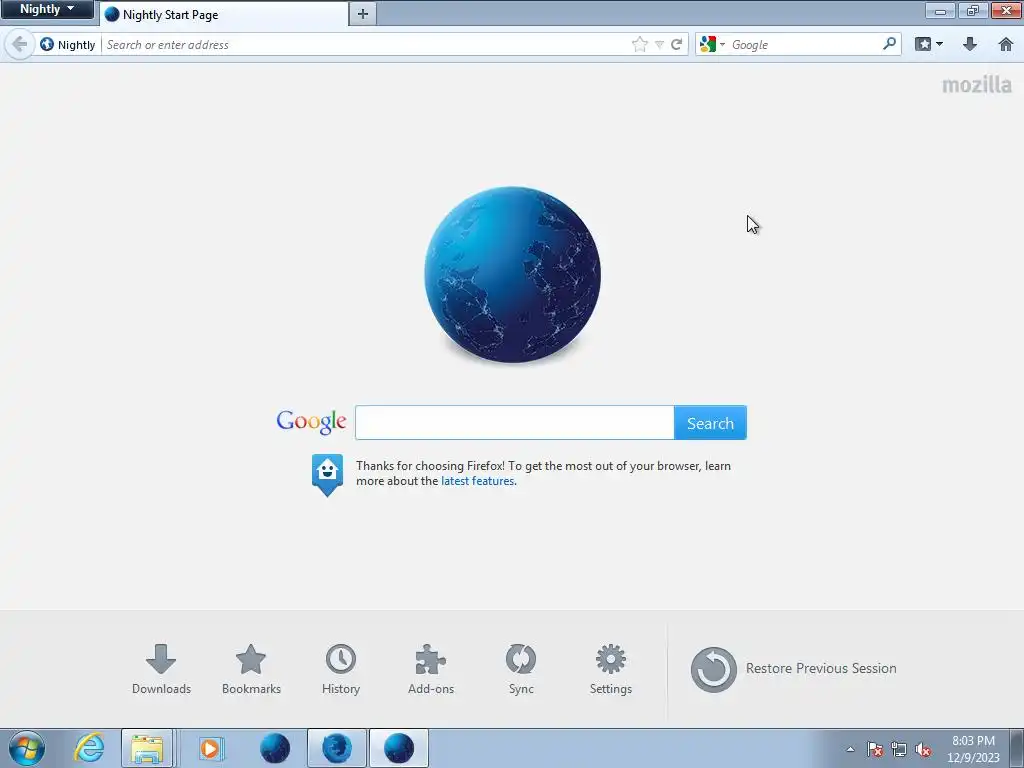Screen dimensions: 1024x768
Task: Open the Windows Start menu orb
Action: 27,748
